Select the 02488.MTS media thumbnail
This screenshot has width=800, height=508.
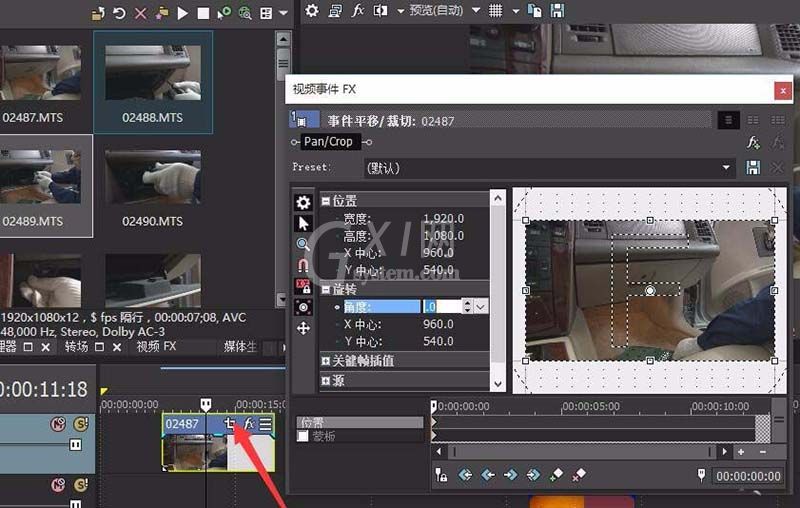pos(153,82)
